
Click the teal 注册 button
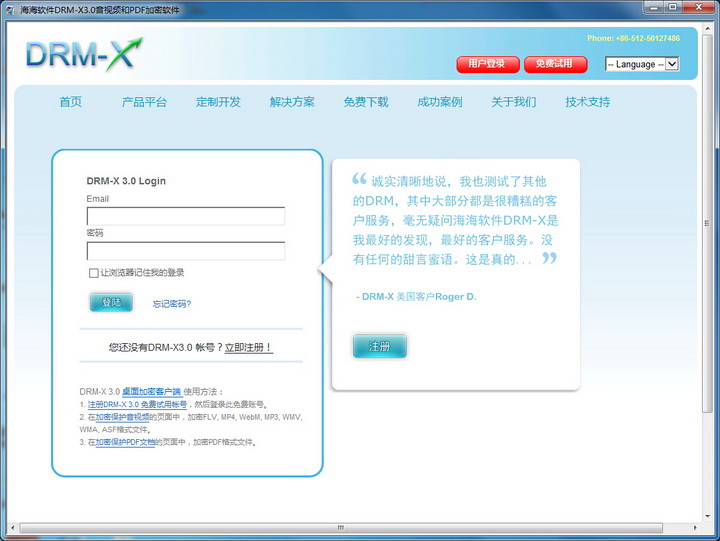(380, 346)
